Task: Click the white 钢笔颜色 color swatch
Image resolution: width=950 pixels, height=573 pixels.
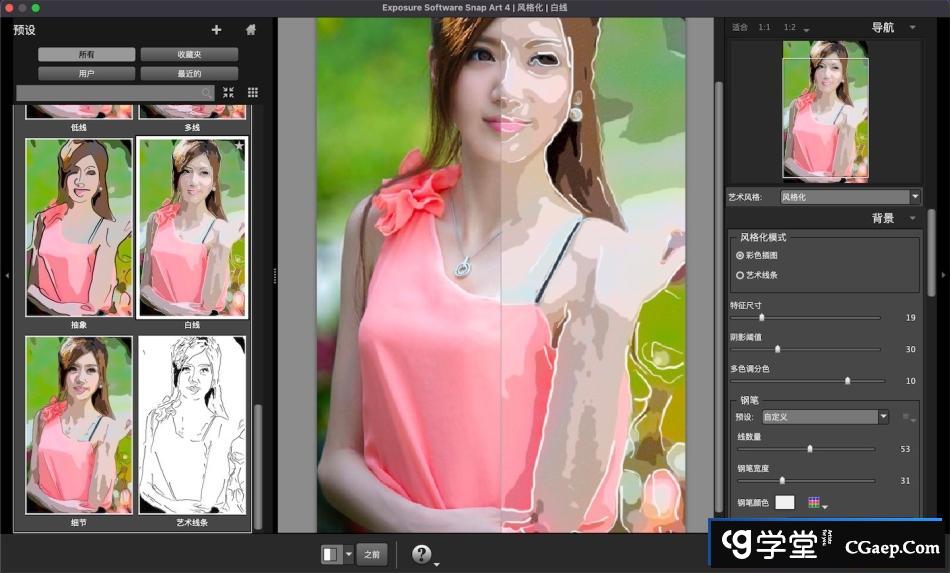Action: click(786, 502)
